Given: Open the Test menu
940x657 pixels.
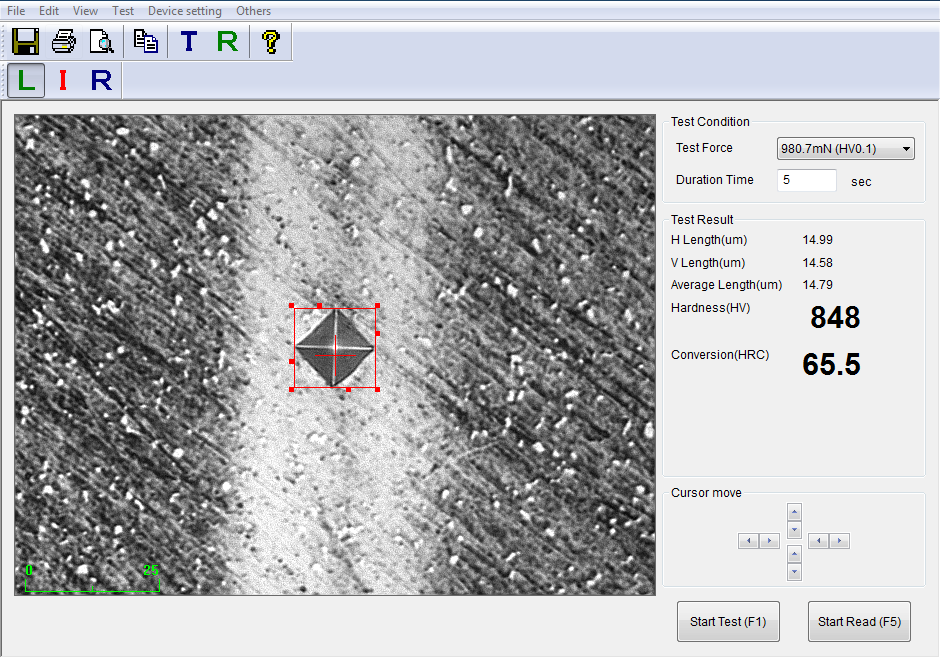Looking at the screenshot, I should 123,11.
